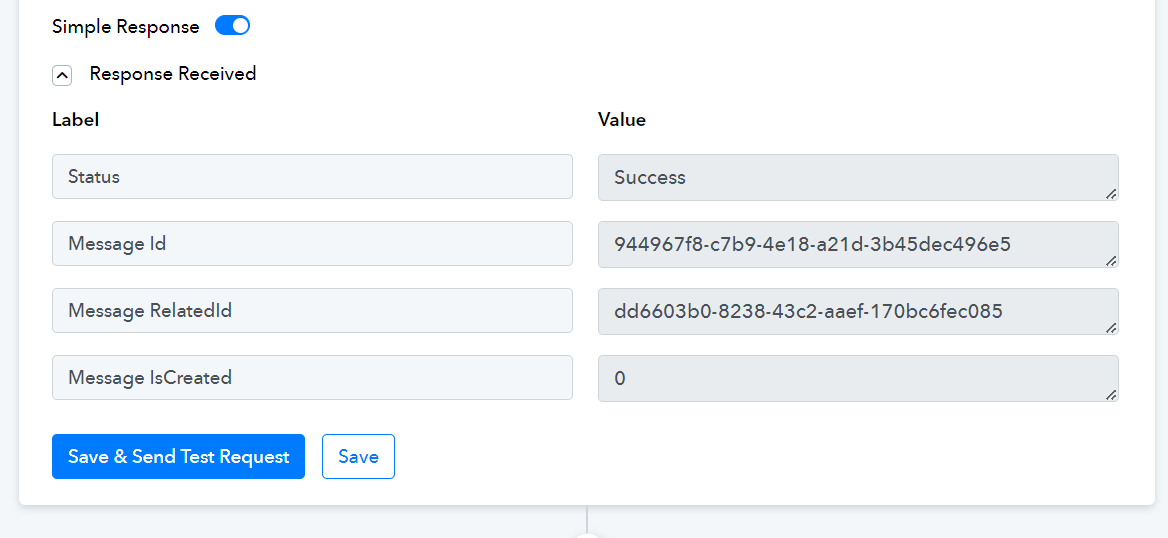
Task: Click the Value column header
Action: pyautogui.click(x=622, y=120)
